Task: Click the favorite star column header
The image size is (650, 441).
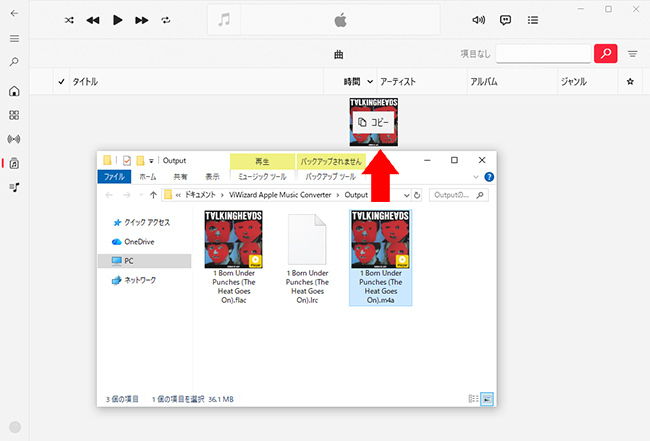Action: (x=630, y=82)
